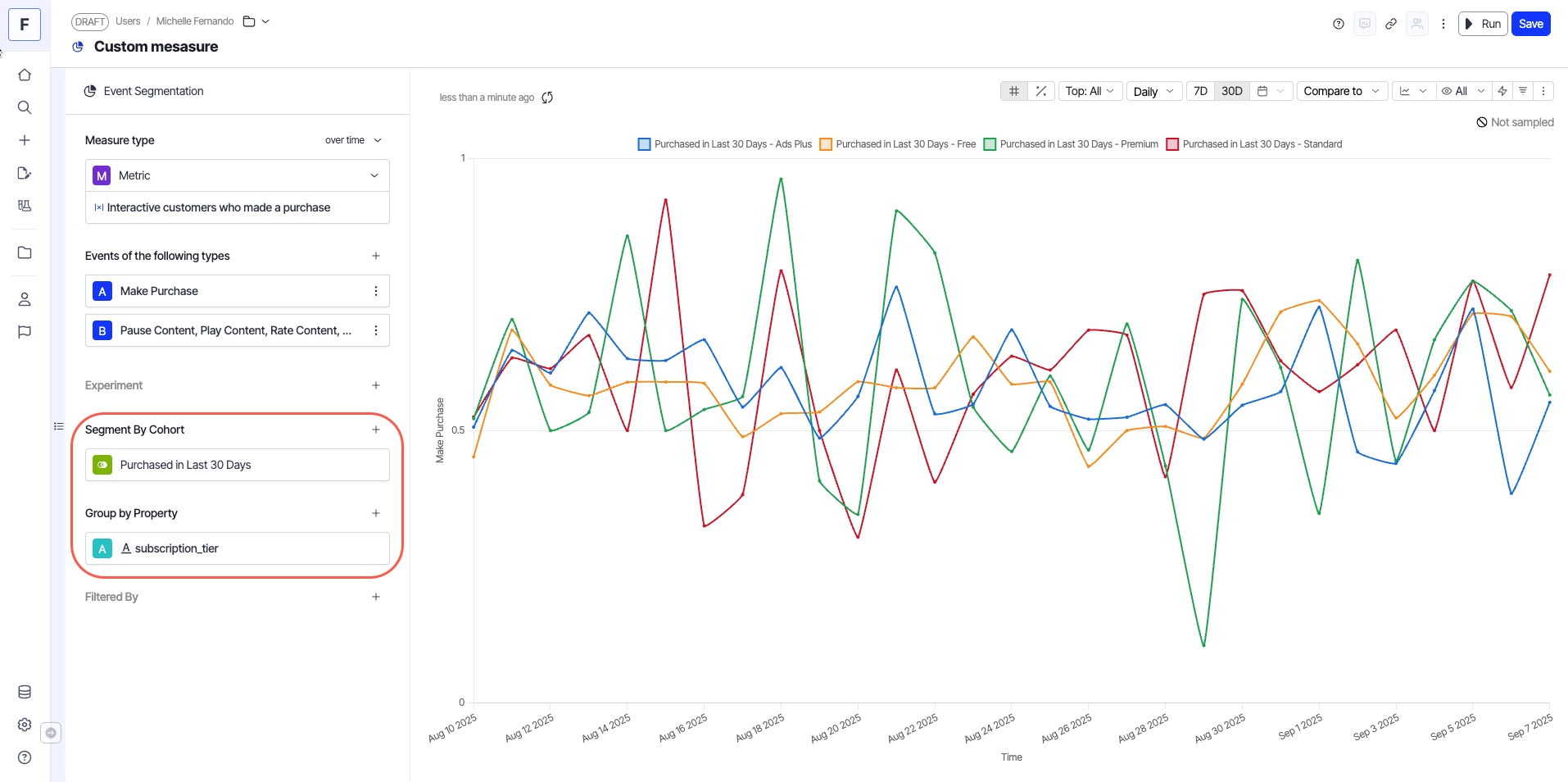Add a new Segment By Cohort
The image size is (1568, 782).
[x=376, y=430]
